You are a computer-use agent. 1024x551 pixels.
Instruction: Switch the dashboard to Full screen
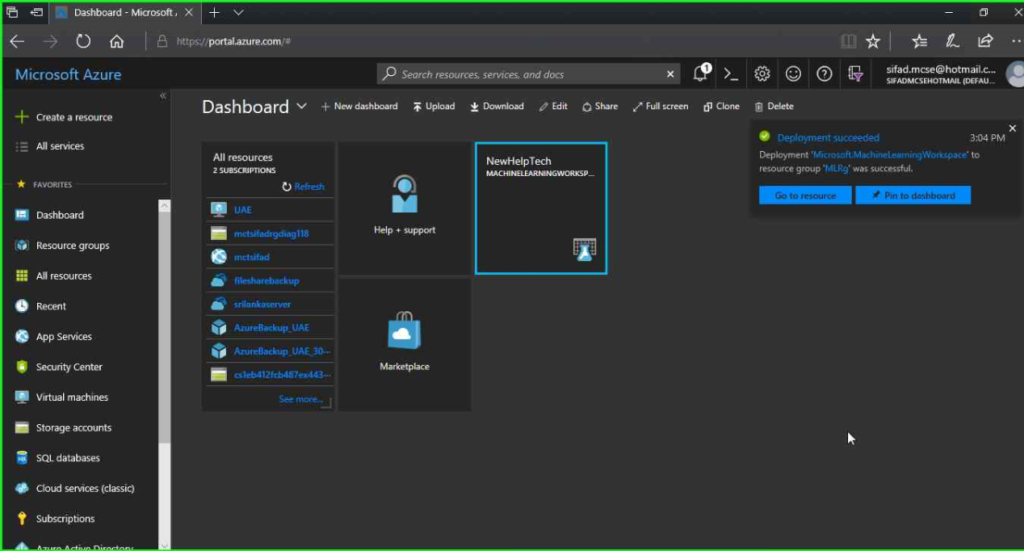click(660, 106)
